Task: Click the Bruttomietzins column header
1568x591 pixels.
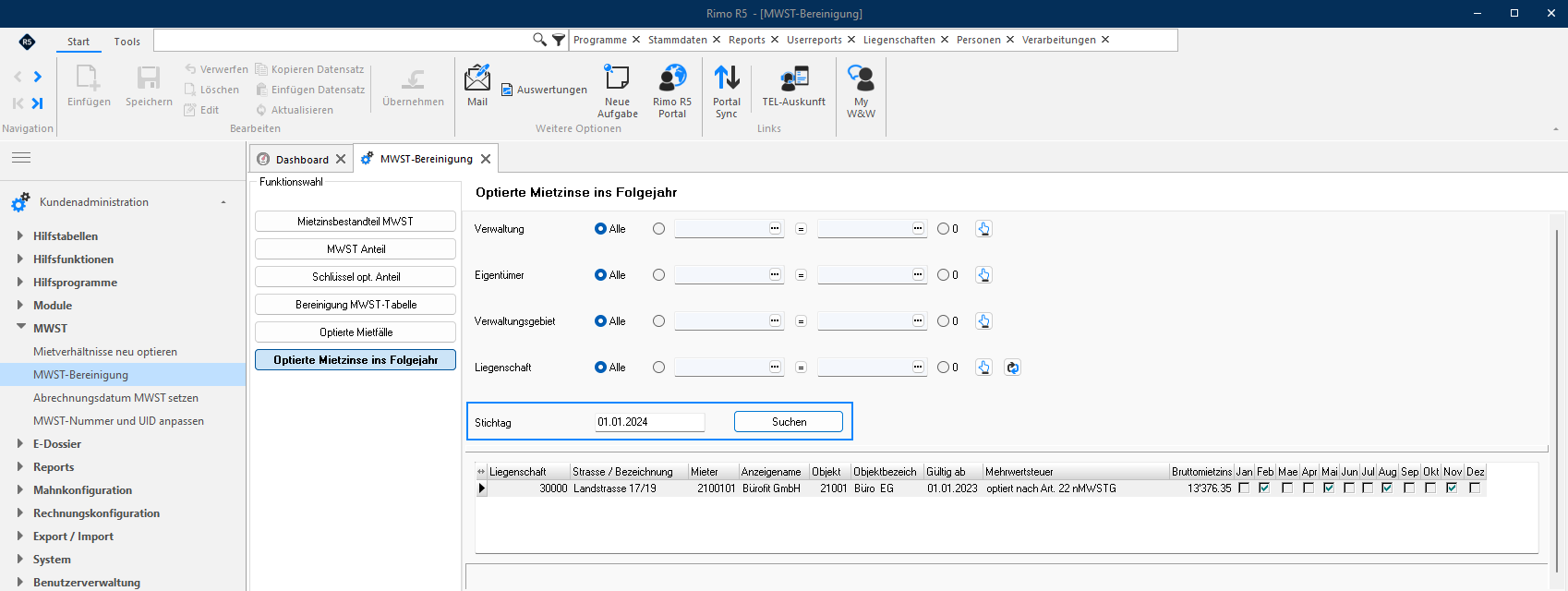Action: [x=1201, y=472]
